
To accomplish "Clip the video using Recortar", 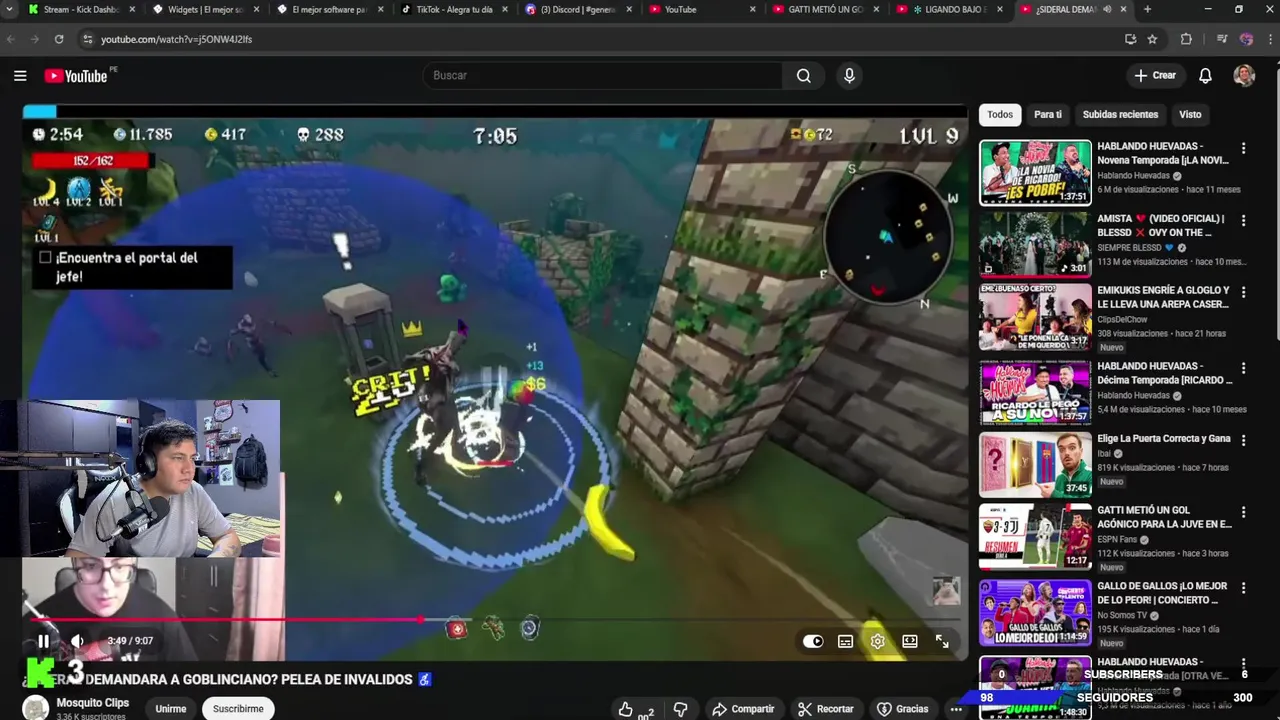I will (x=825, y=709).
